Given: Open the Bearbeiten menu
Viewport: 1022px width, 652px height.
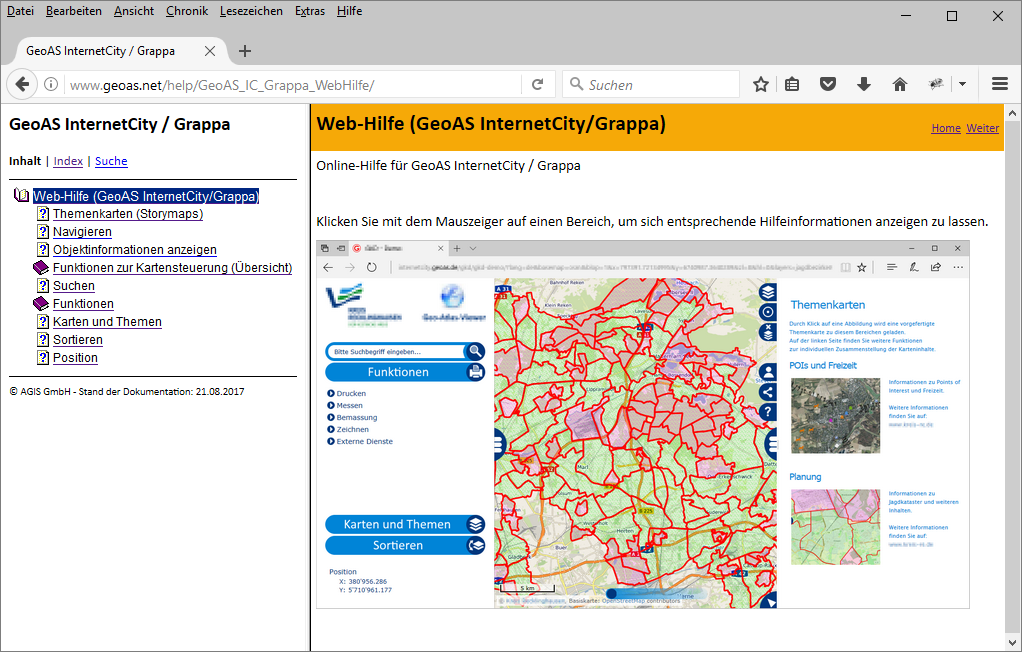Looking at the screenshot, I should 74,11.
